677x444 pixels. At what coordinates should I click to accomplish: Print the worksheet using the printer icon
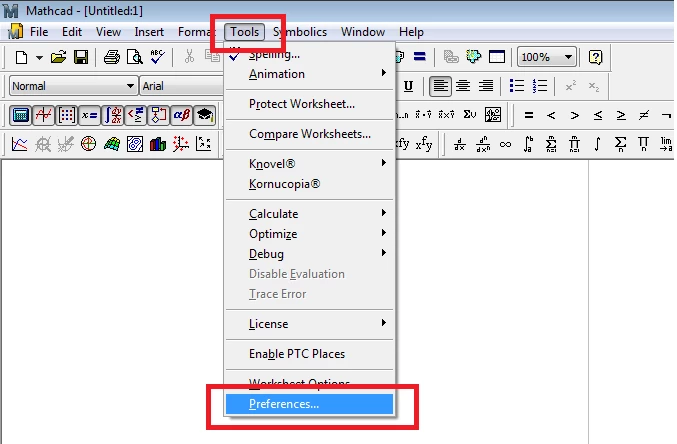112,57
